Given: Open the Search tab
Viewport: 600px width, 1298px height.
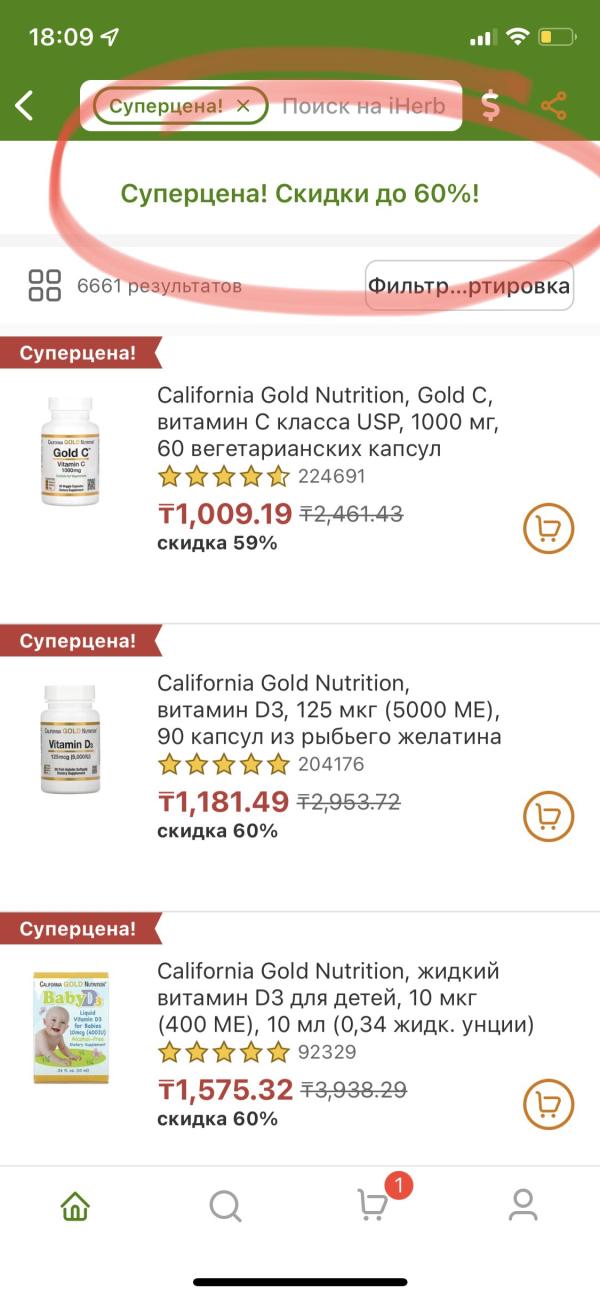Looking at the screenshot, I should [226, 1206].
